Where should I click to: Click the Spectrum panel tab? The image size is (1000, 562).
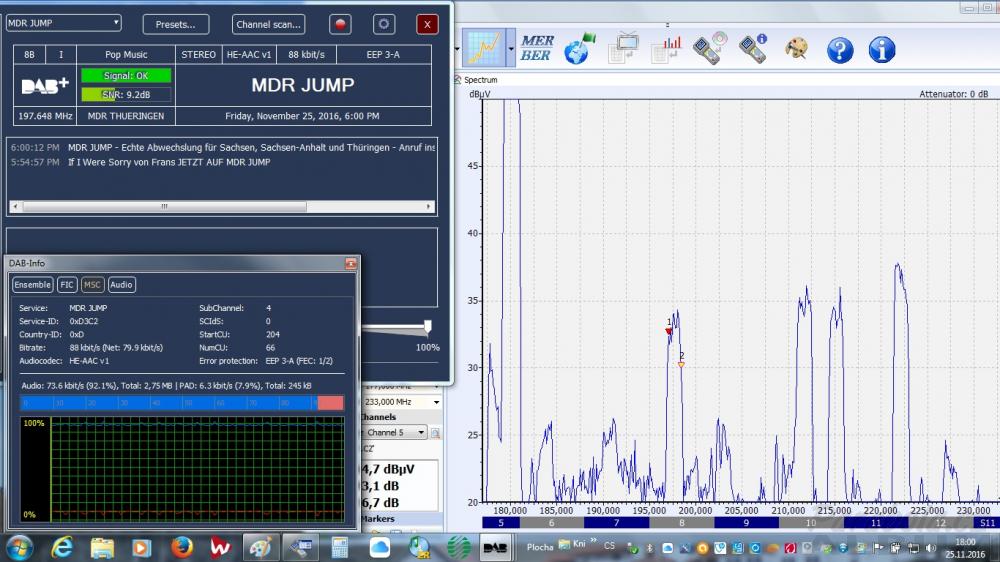[x=480, y=80]
